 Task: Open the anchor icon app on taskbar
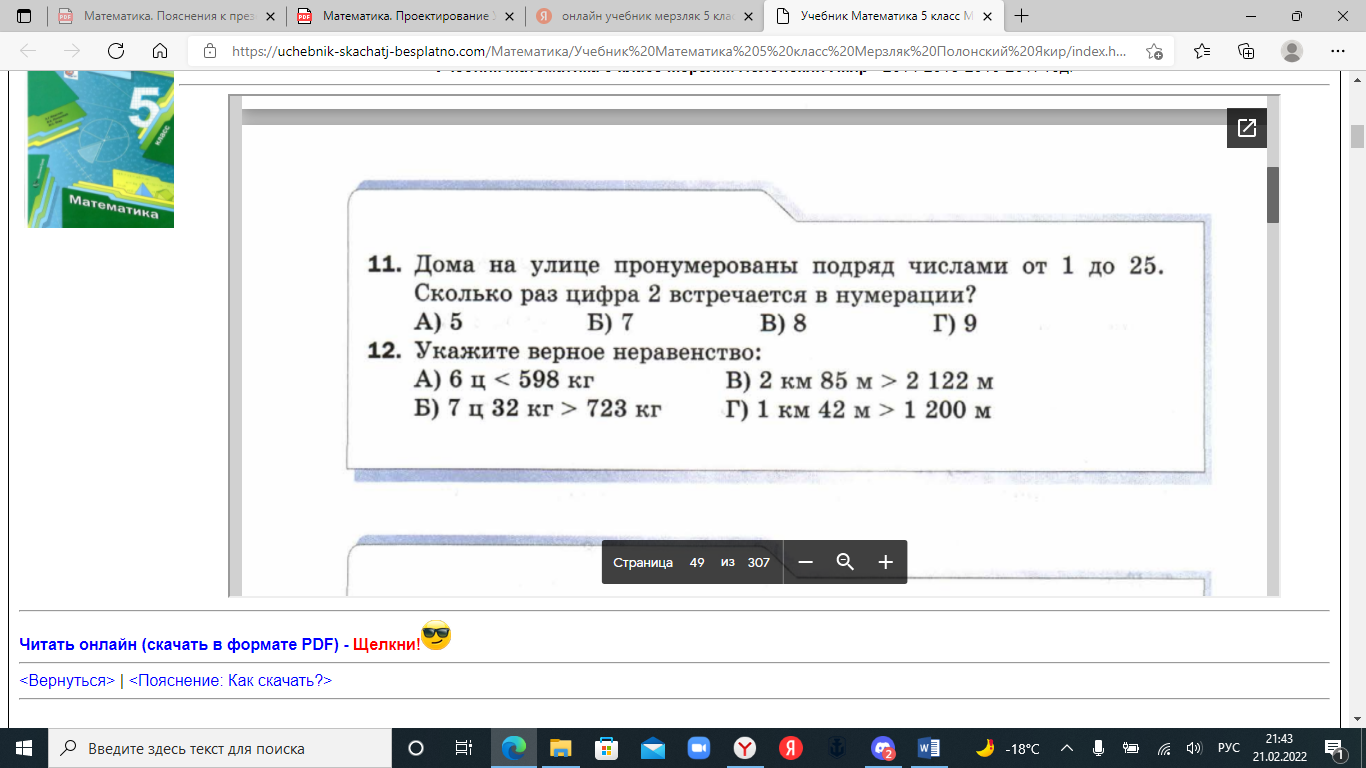[837, 748]
